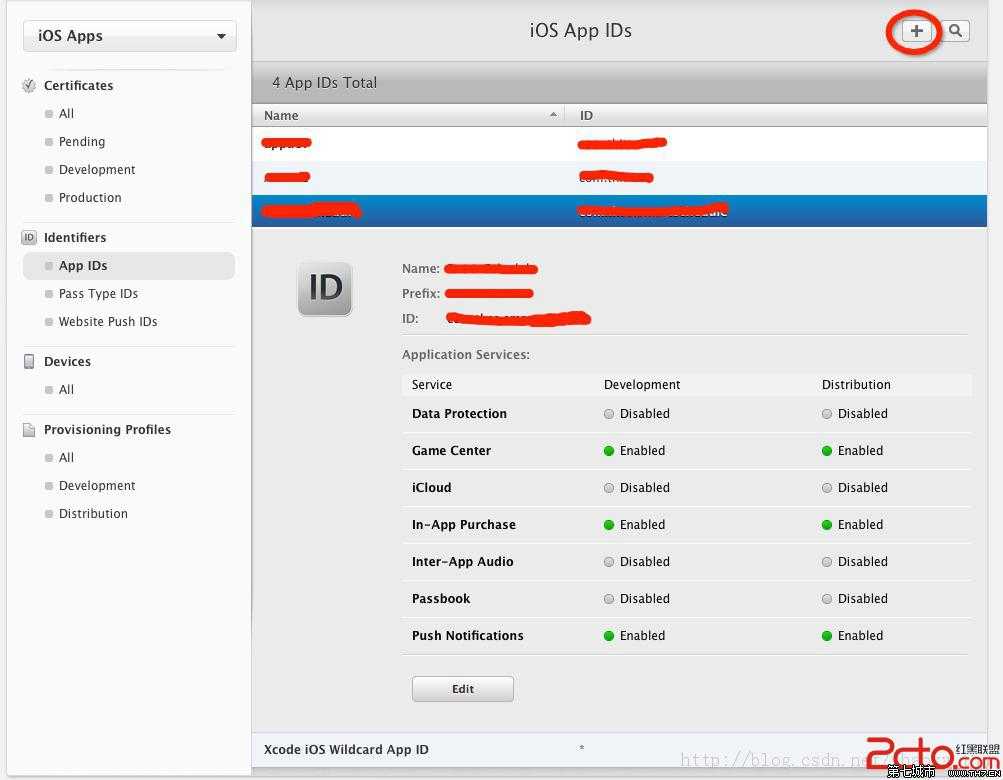Click the plus button to add App ID

pos(916,31)
